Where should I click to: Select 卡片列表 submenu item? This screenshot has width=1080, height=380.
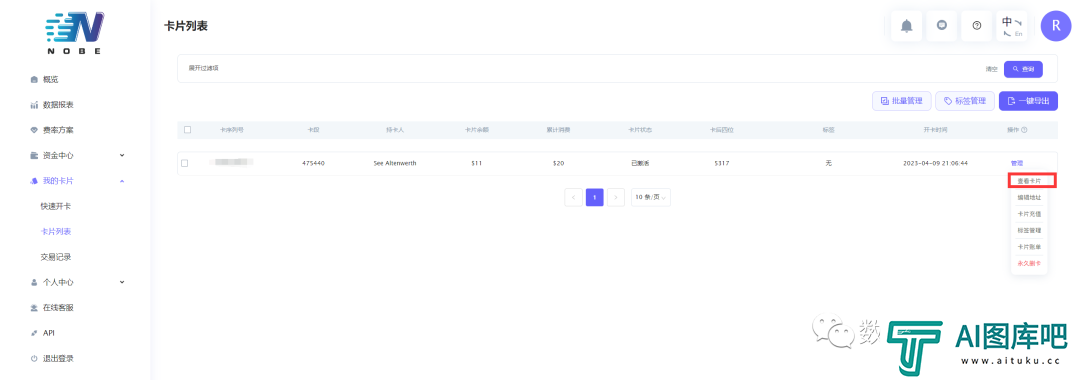pyautogui.click(x=56, y=231)
